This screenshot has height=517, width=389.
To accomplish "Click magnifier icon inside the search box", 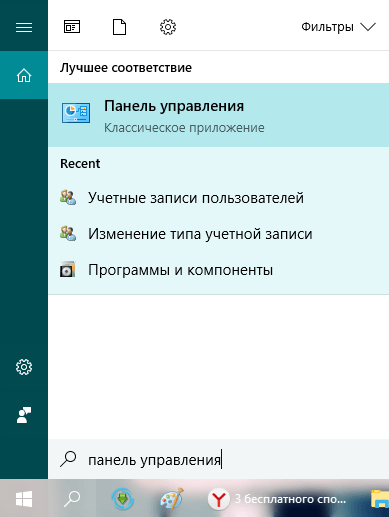I will click(68, 459).
